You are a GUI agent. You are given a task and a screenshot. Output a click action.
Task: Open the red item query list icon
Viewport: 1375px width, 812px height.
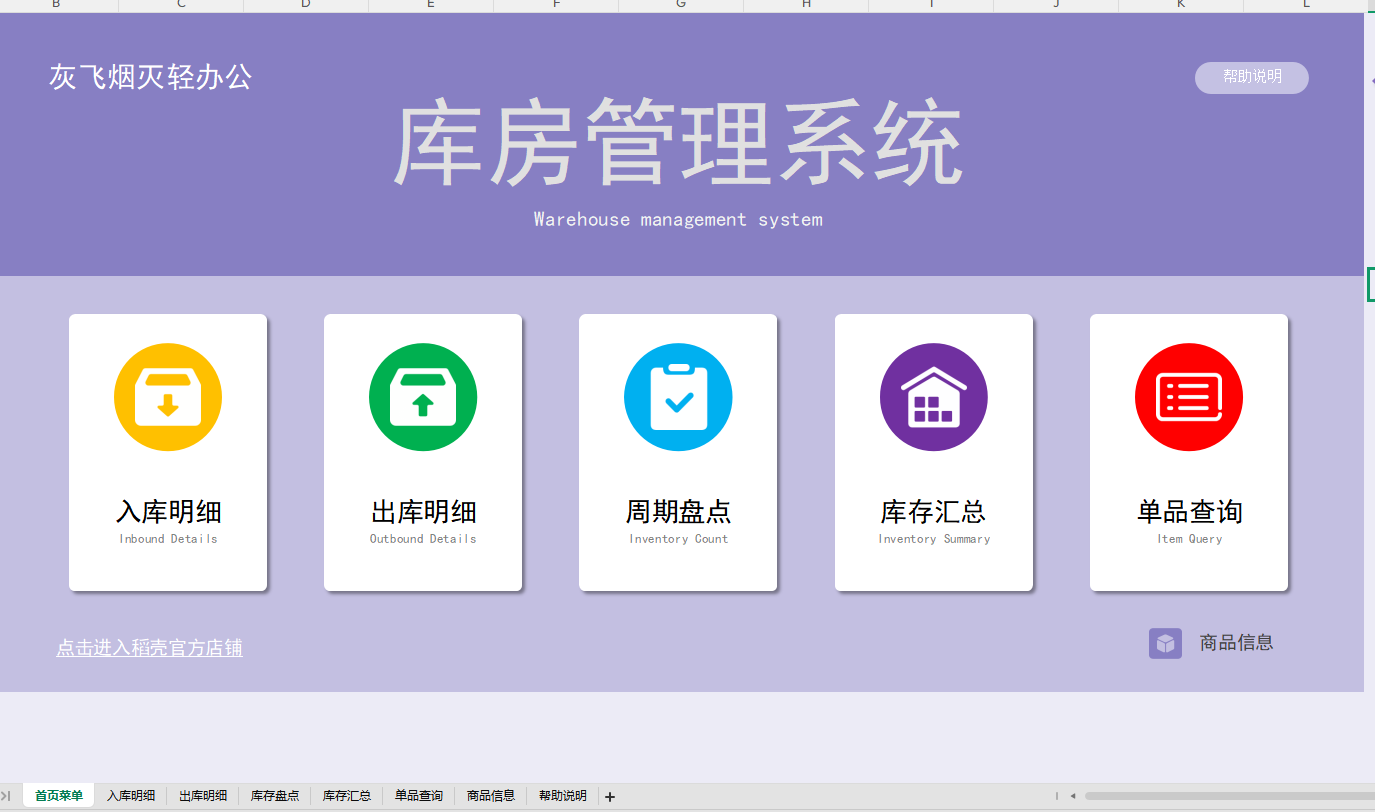(1189, 397)
